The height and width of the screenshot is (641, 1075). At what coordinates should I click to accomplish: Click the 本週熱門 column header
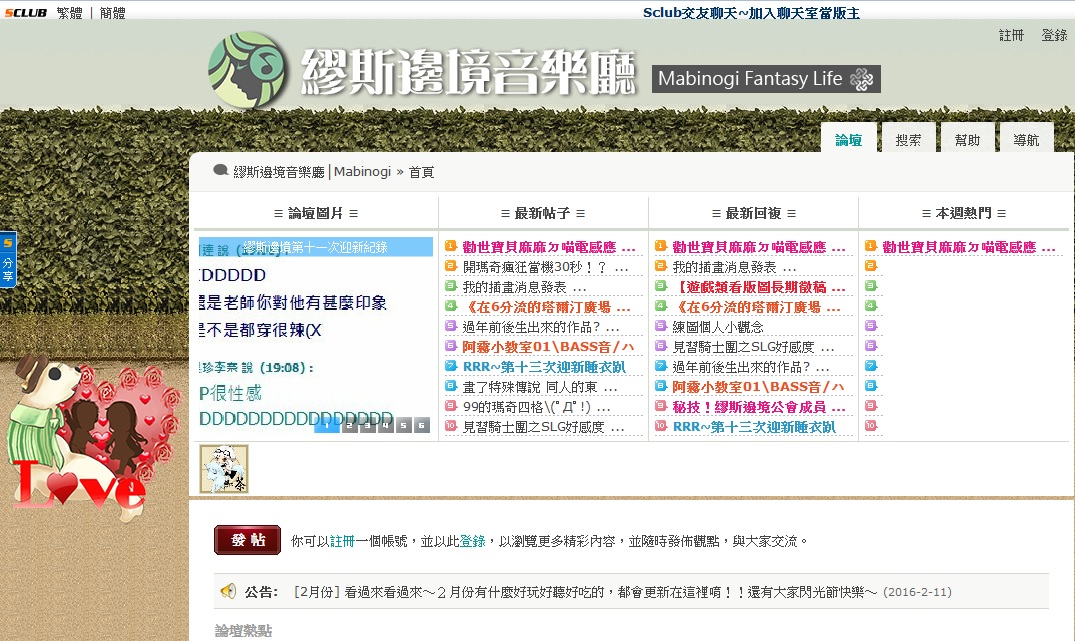[x=964, y=213]
